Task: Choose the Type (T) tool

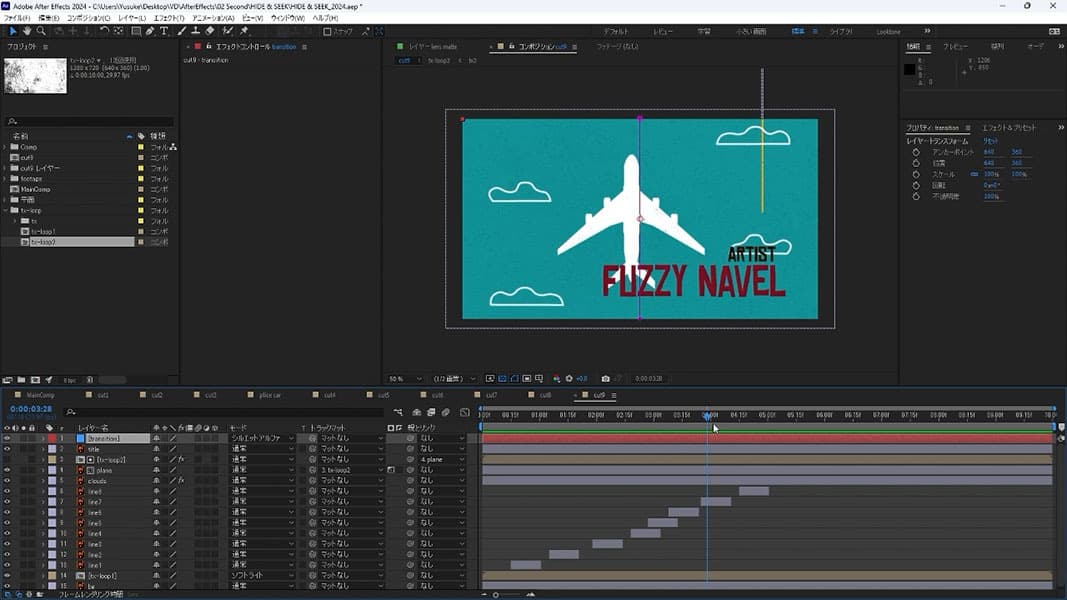Action: tap(165, 31)
